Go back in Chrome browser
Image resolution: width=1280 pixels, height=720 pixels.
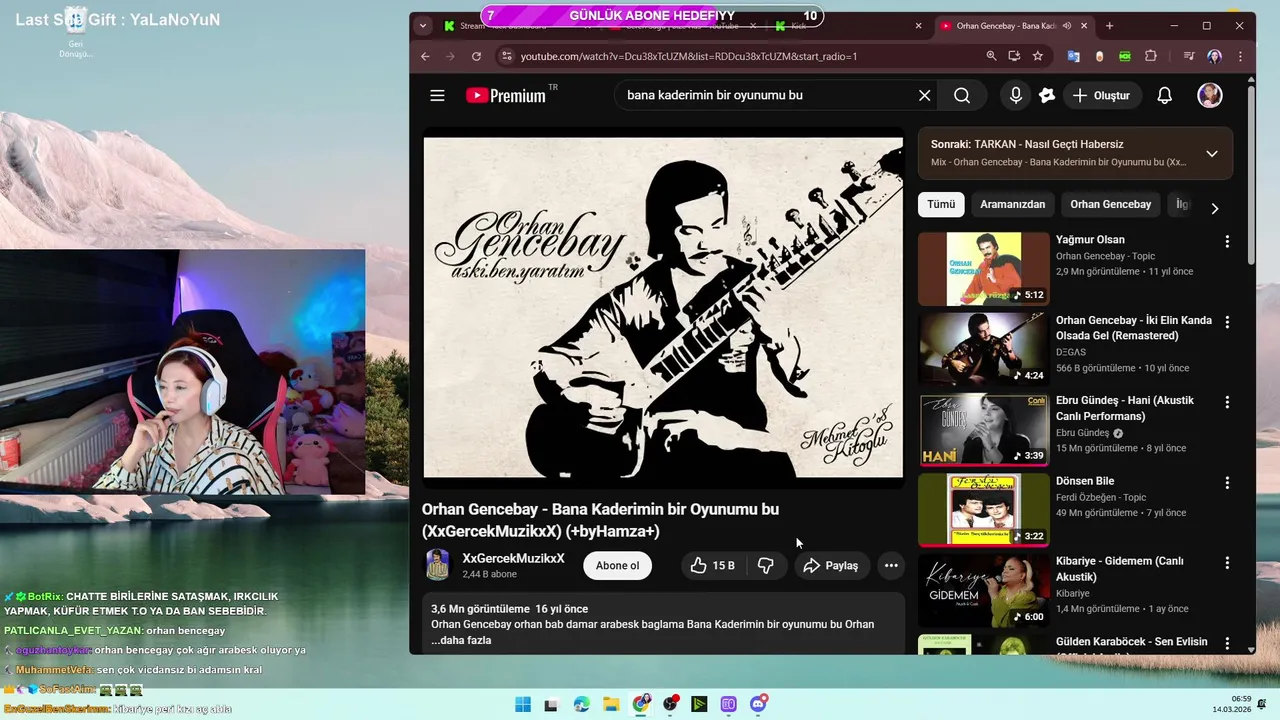[x=425, y=56]
